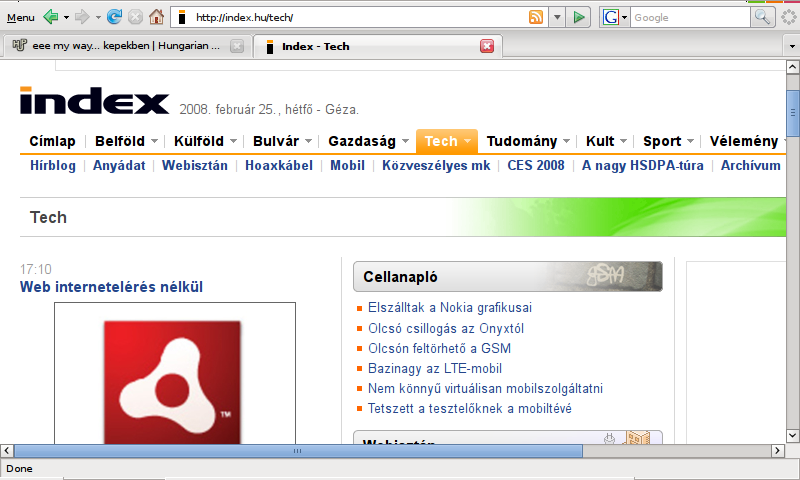Image resolution: width=800 pixels, height=480 pixels.
Task: Open the search engine selector dropdown arrow
Action: point(624,18)
